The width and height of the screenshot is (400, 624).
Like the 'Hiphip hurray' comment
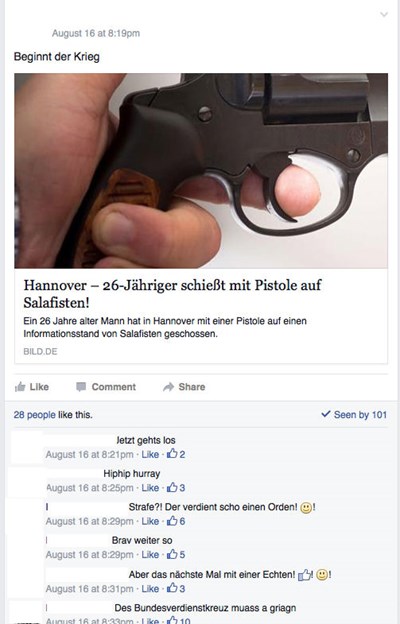click(150, 488)
